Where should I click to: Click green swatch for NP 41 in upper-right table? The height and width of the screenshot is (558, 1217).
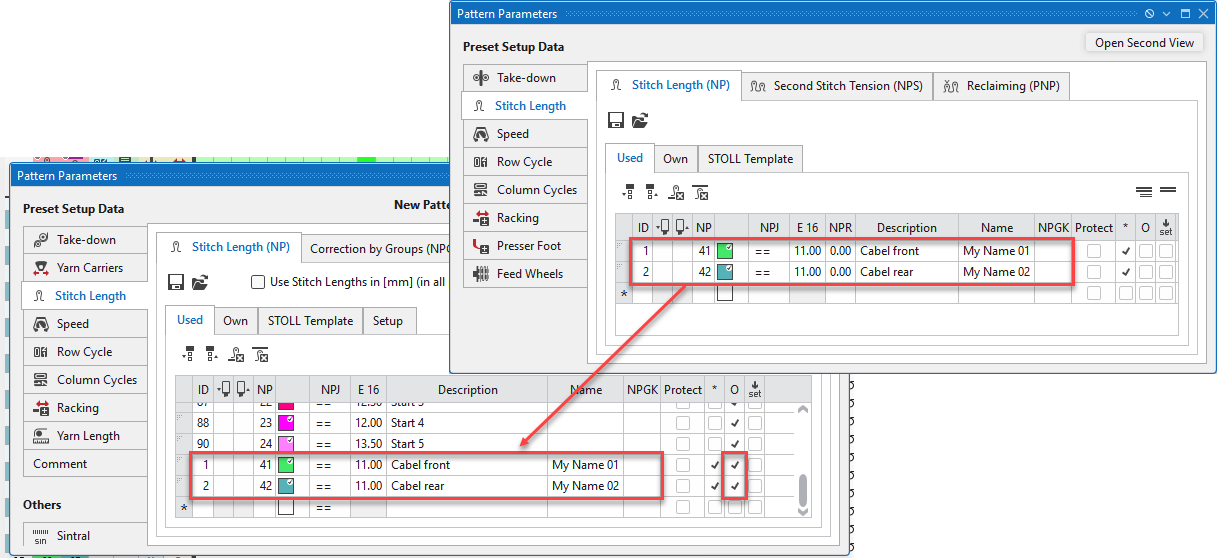pos(725,251)
